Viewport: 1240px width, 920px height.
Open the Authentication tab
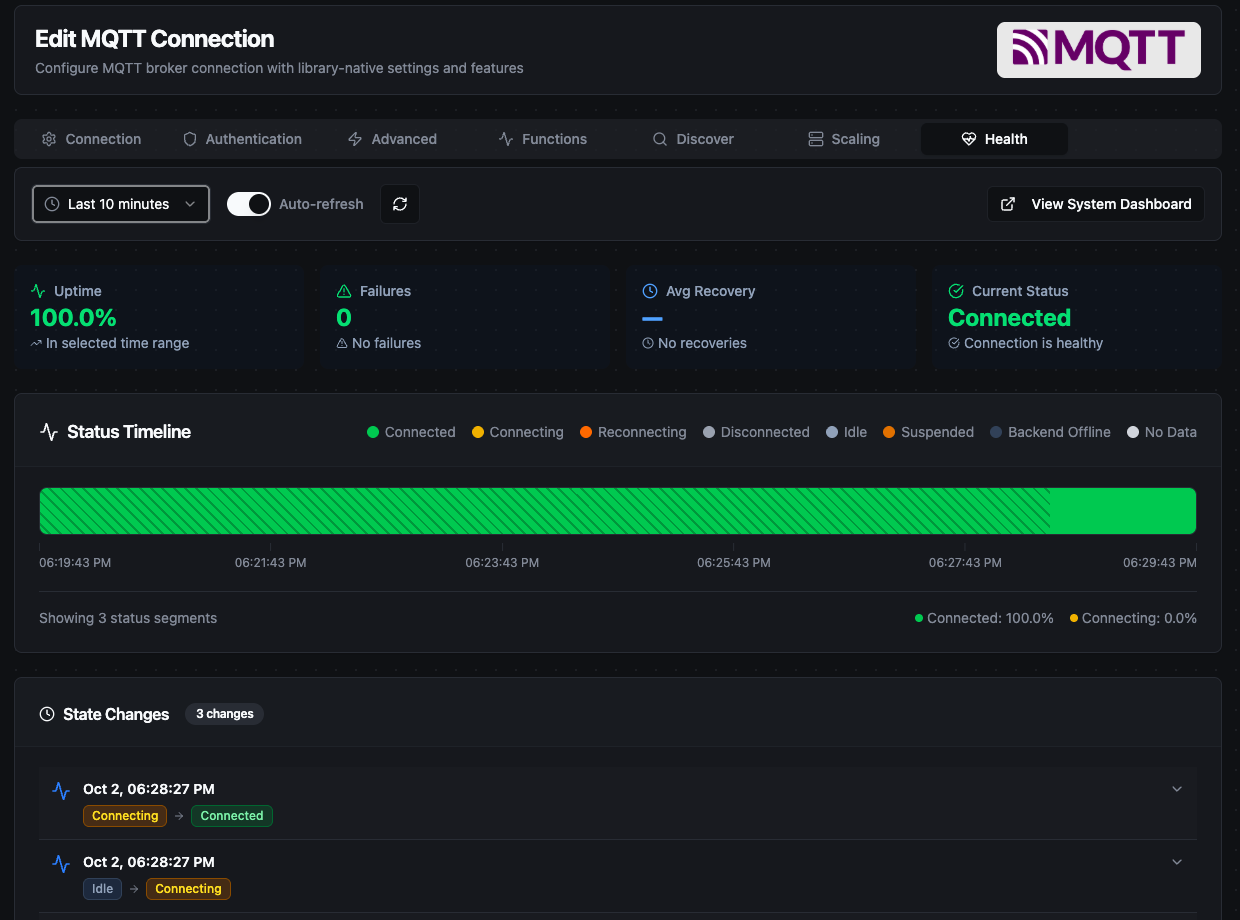pyautogui.click(x=242, y=139)
